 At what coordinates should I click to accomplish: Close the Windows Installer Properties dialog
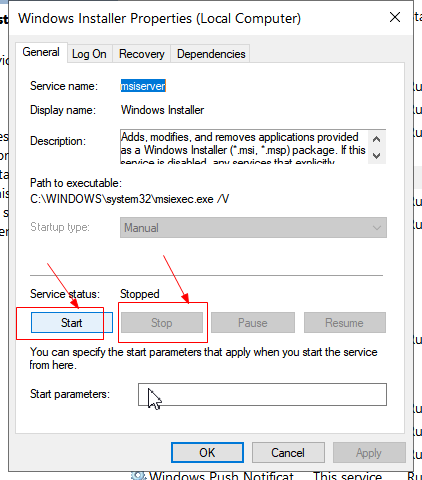[395, 17]
